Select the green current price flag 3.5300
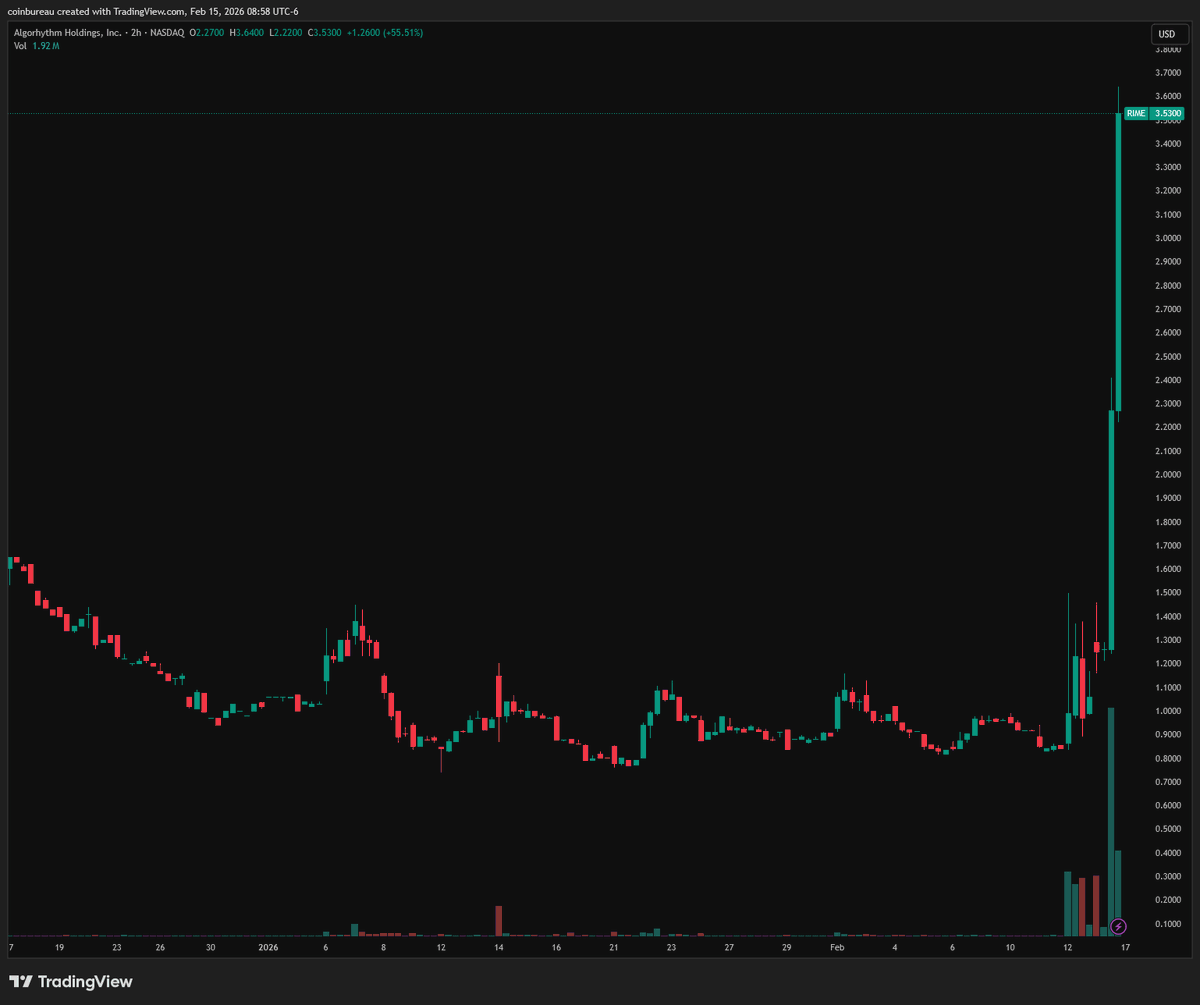 pos(1166,114)
